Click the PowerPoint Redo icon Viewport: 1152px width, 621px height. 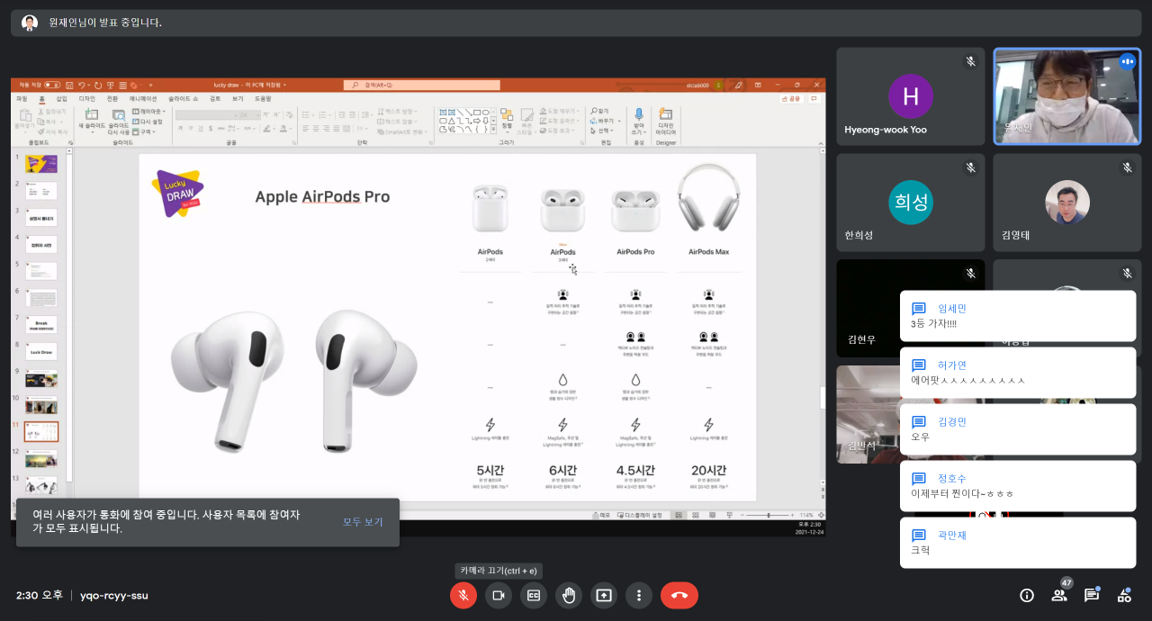97,85
